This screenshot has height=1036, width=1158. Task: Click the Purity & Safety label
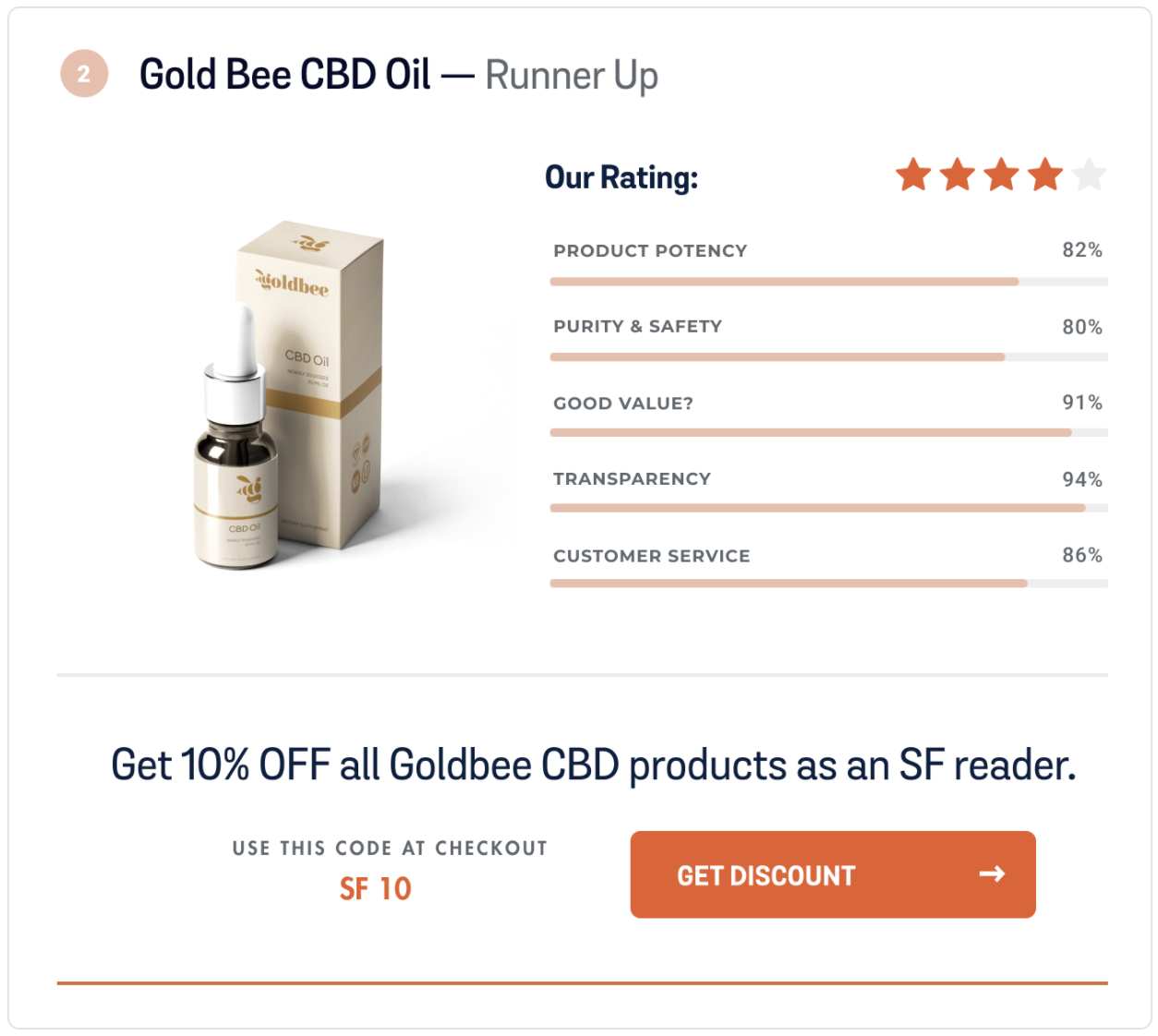pyautogui.click(x=637, y=326)
